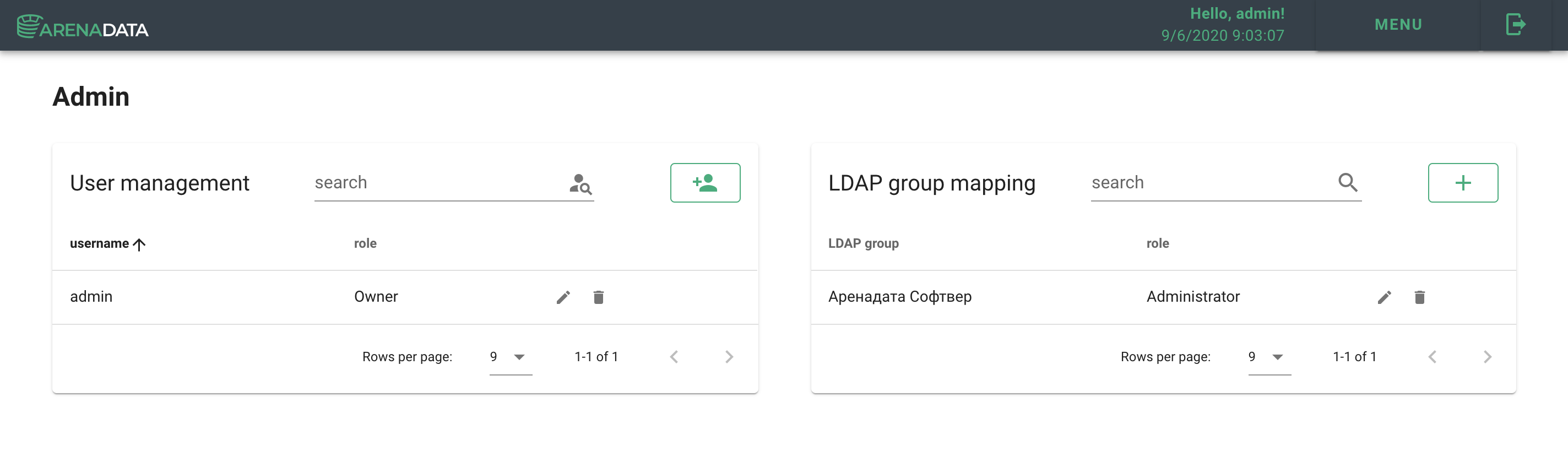Click the role header in User management
1568x457 pixels.
(x=365, y=243)
